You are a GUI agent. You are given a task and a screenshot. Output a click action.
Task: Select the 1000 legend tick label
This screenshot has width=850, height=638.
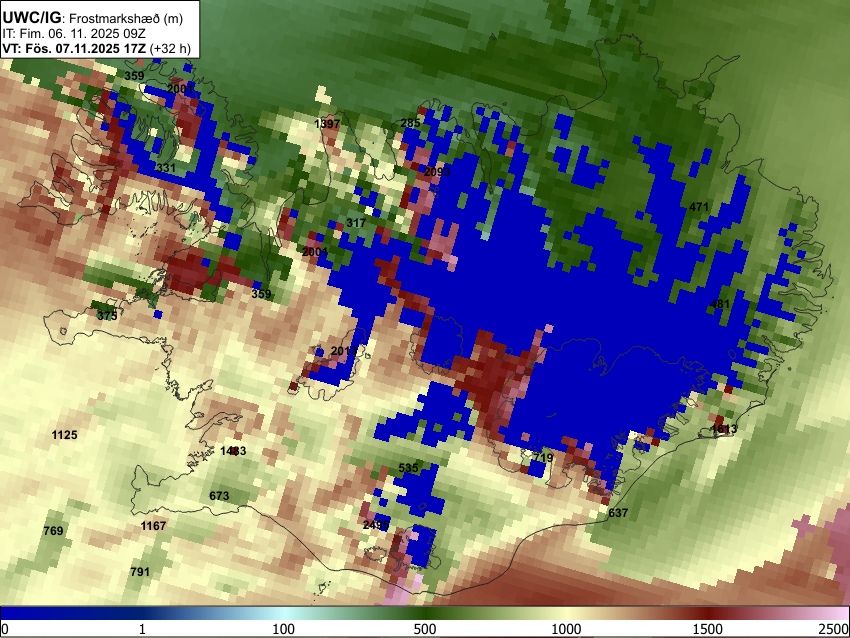[x=566, y=629]
